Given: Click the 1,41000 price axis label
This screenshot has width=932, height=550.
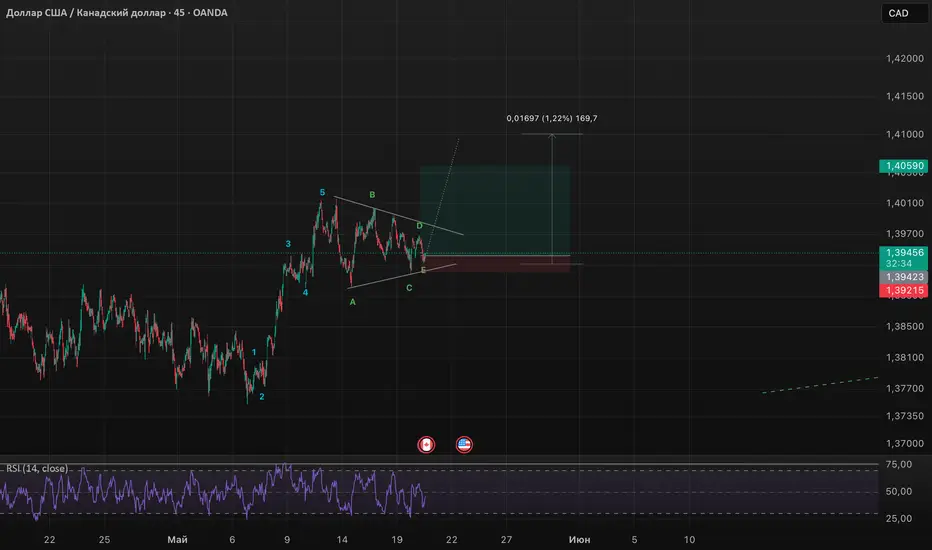Looking at the screenshot, I should pos(905,134).
